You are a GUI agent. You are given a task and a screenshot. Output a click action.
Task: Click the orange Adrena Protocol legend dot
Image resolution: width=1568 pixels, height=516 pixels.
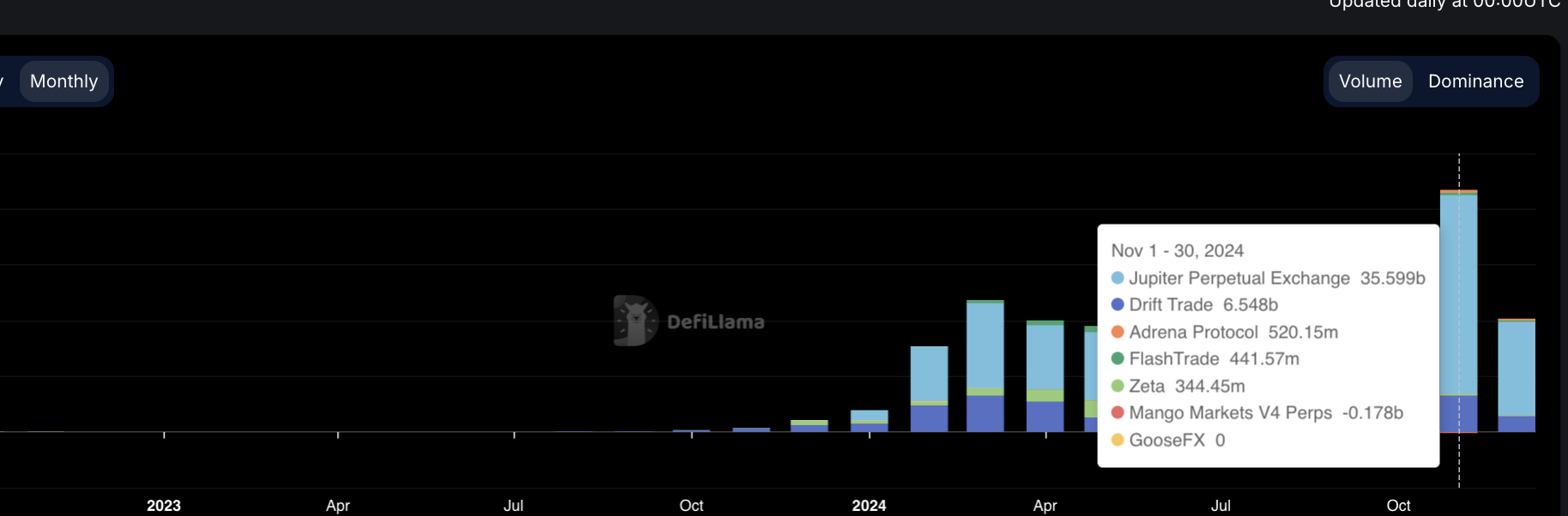[1118, 332]
